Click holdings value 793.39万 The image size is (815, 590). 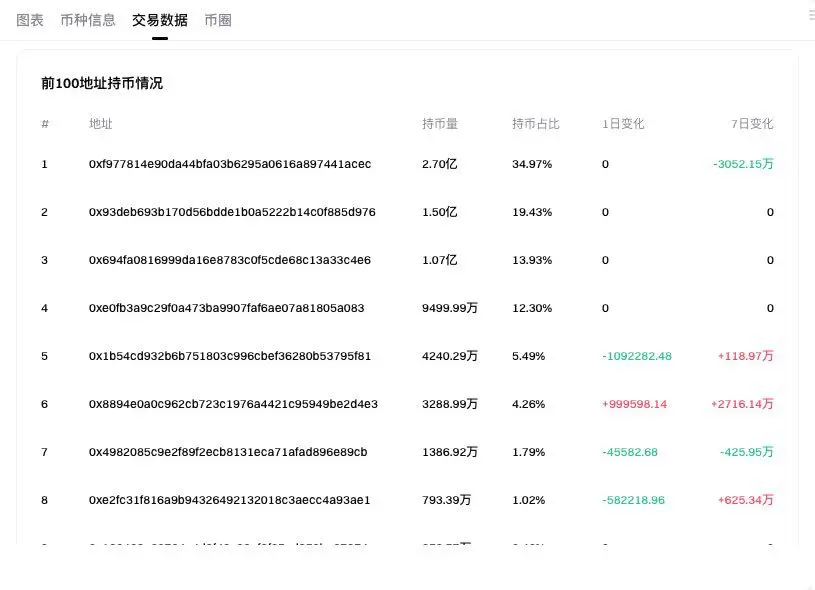coord(446,500)
